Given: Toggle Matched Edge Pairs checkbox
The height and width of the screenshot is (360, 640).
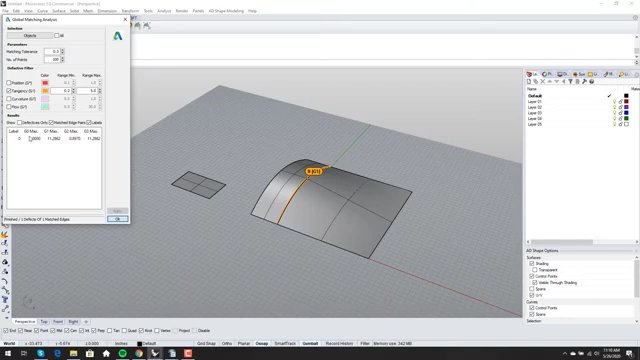Looking at the screenshot, I should click(51, 122).
